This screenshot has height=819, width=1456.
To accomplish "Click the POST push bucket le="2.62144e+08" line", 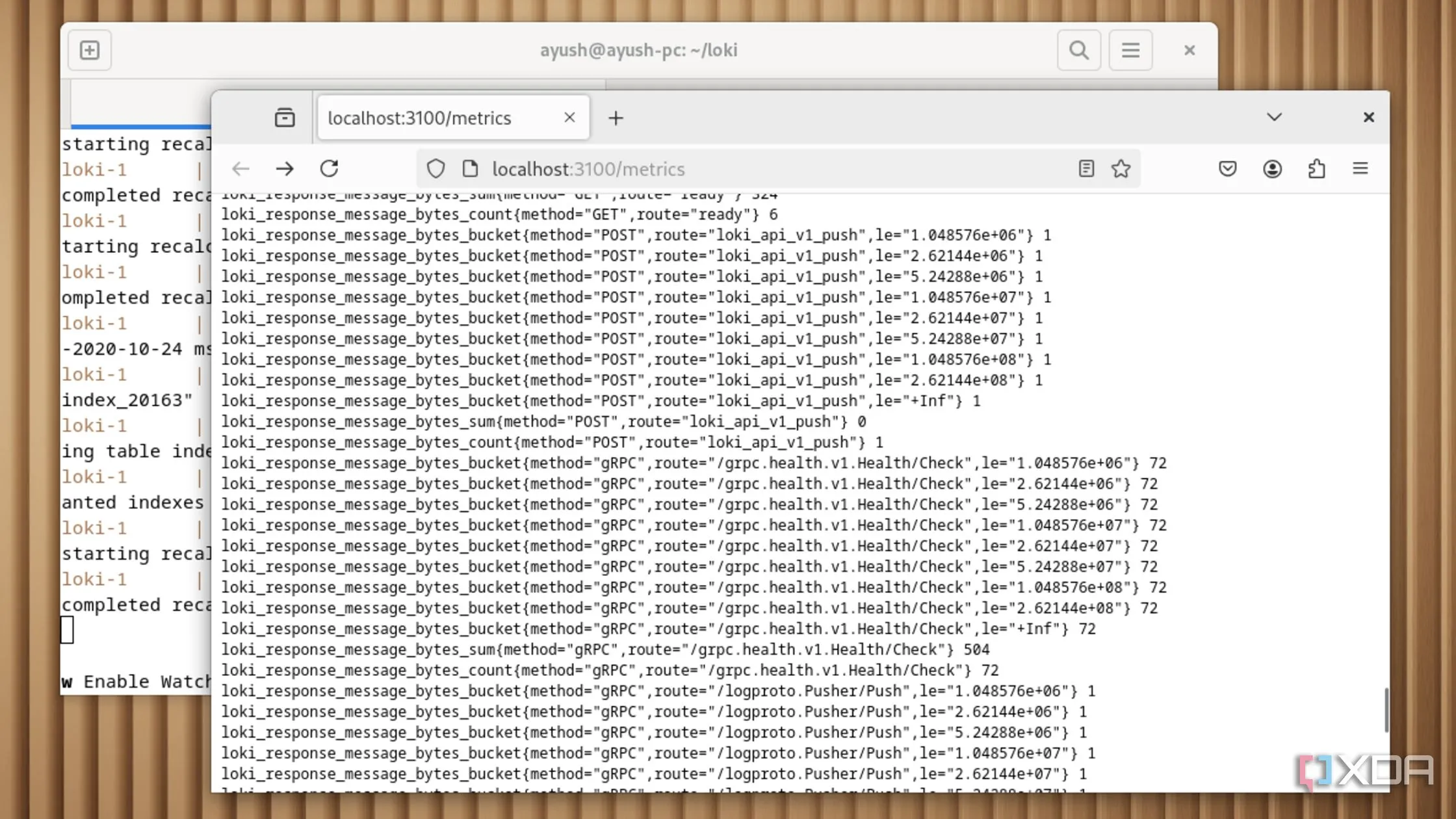I will click(x=632, y=380).
